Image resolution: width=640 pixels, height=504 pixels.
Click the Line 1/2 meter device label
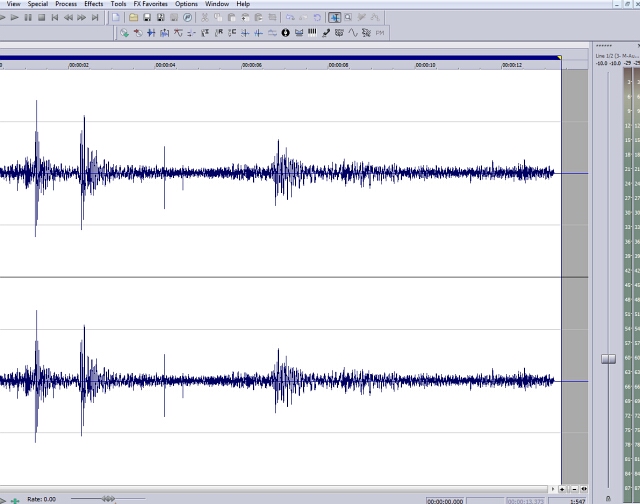pyautogui.click(x=617, y=56)
